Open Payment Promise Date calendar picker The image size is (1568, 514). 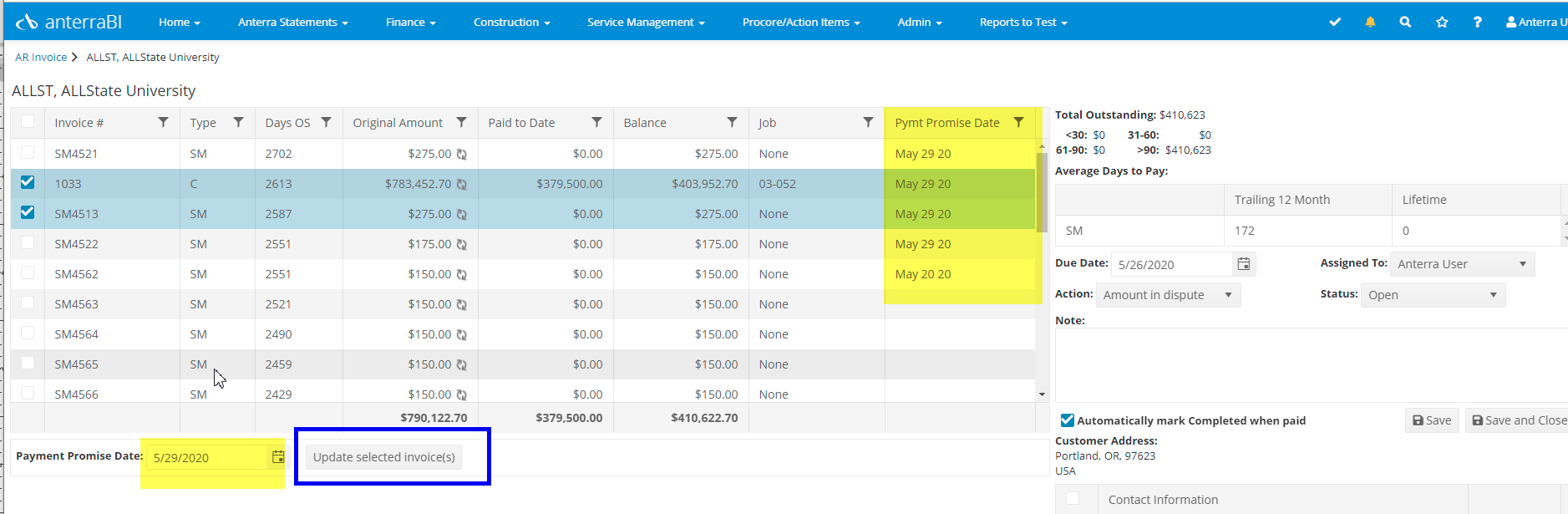(x=277, y=457)
